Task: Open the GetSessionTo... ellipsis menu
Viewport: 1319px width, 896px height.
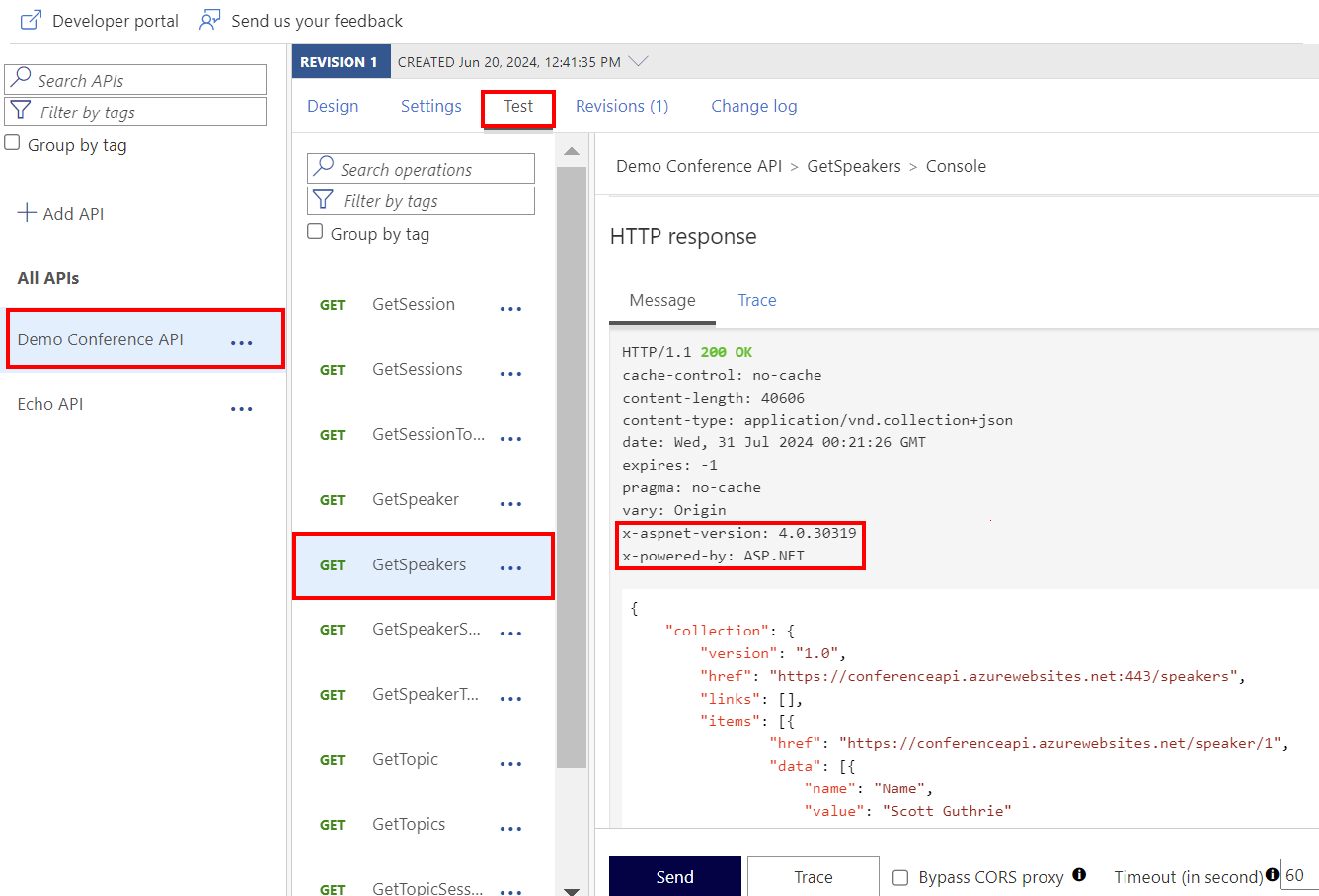Action: pyautogui.click(x=510, y=439)
